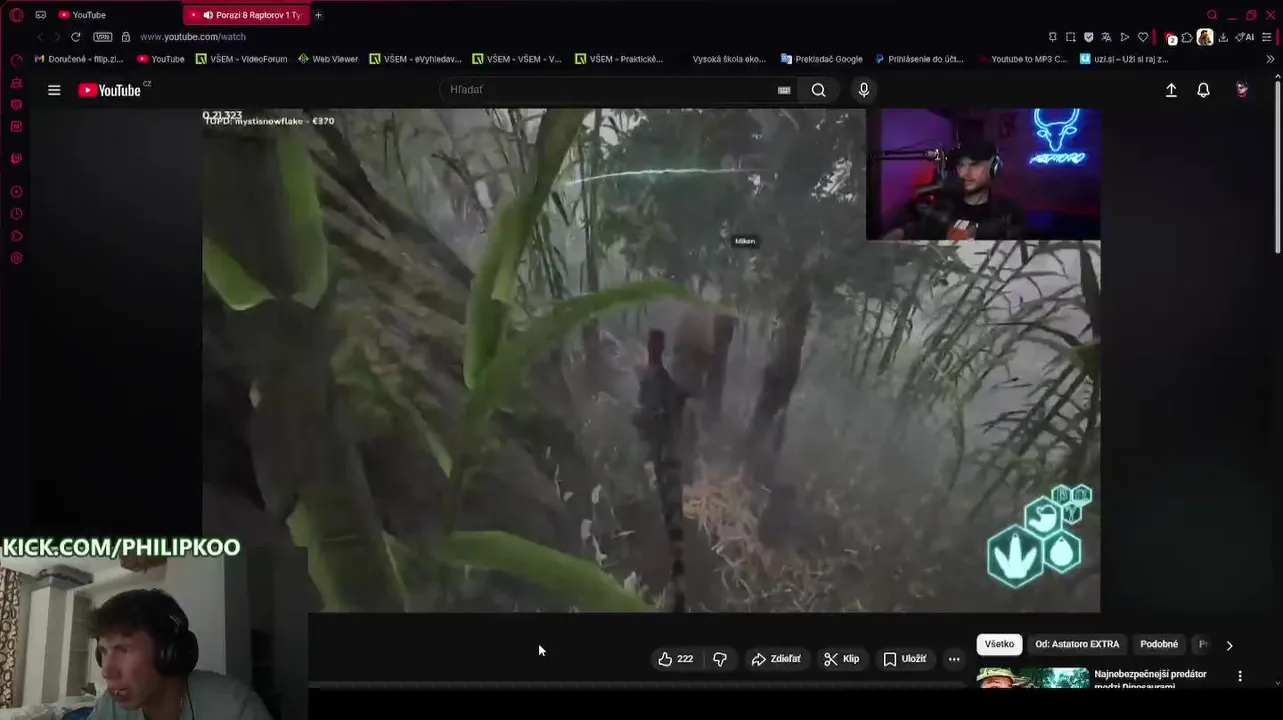This screenshot has height=720, width=1283.
Task: Click the snapshot capture icon
Action: point(1071,37)
